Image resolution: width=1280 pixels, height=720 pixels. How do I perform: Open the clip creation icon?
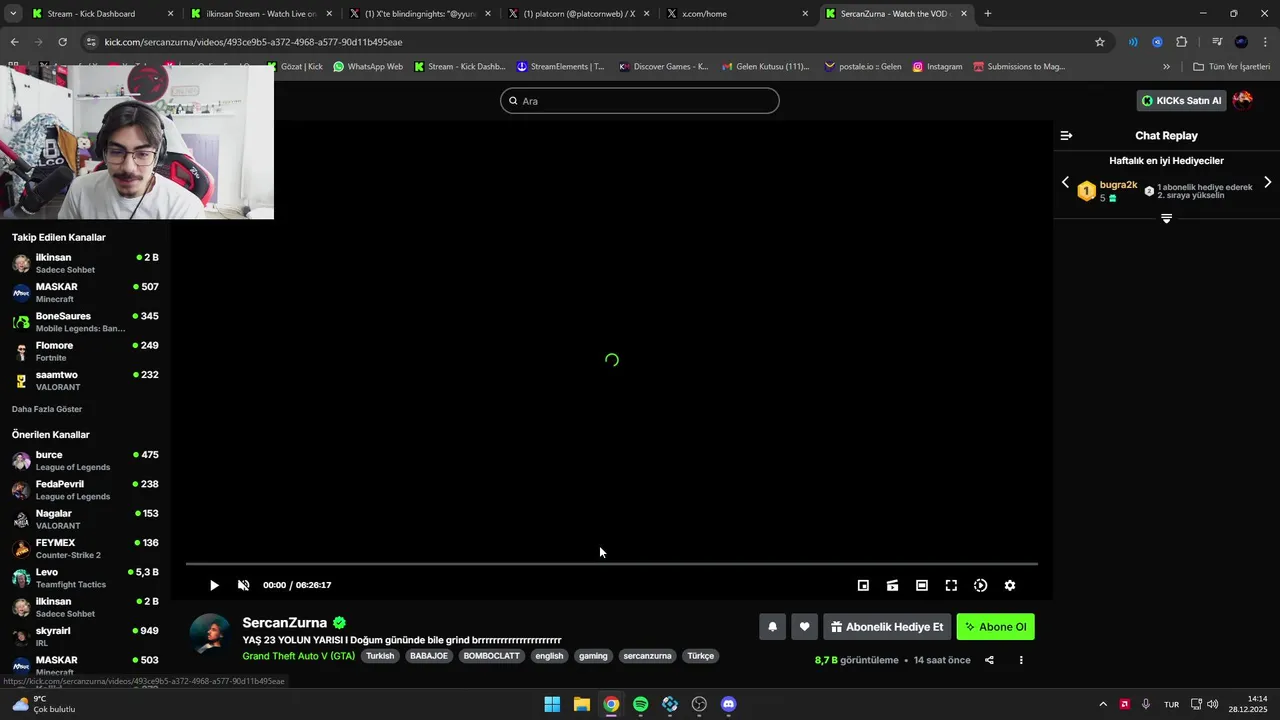pos(892,585)
